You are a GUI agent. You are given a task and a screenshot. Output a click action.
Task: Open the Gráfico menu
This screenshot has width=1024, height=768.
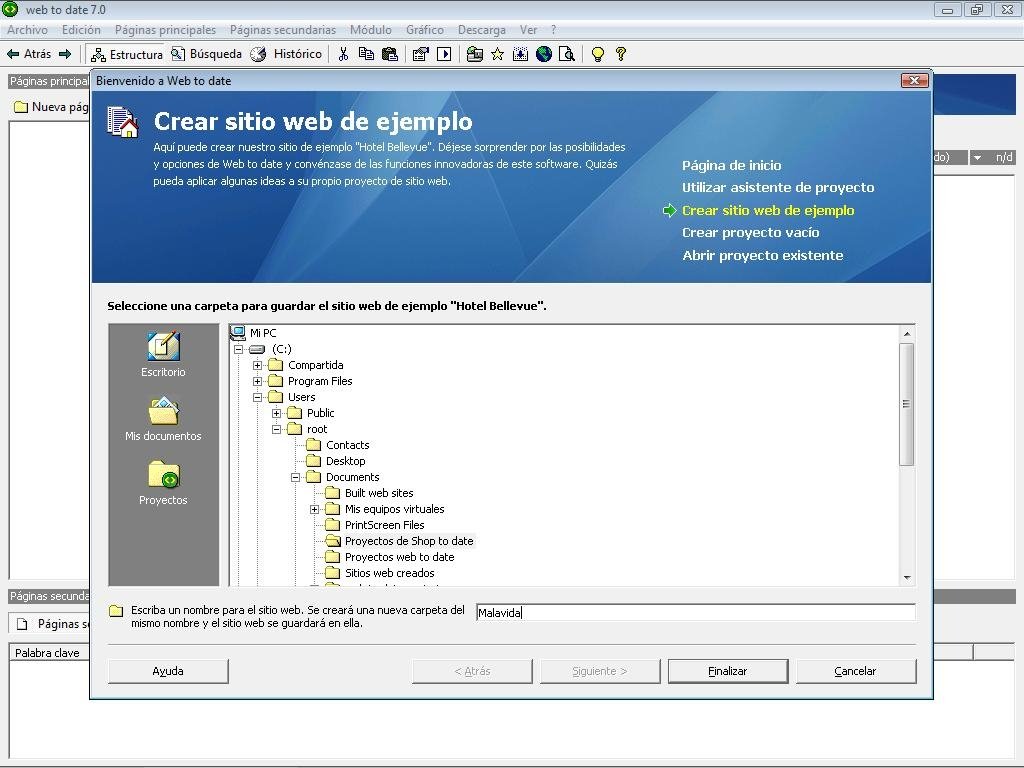pos(424,30)
